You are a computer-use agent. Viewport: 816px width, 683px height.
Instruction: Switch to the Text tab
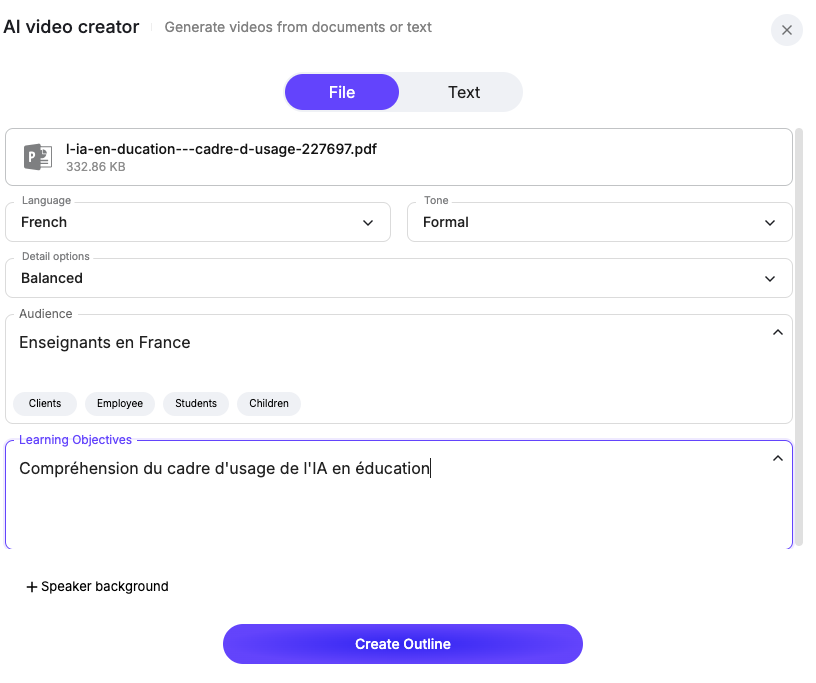(x=463, y=92)
